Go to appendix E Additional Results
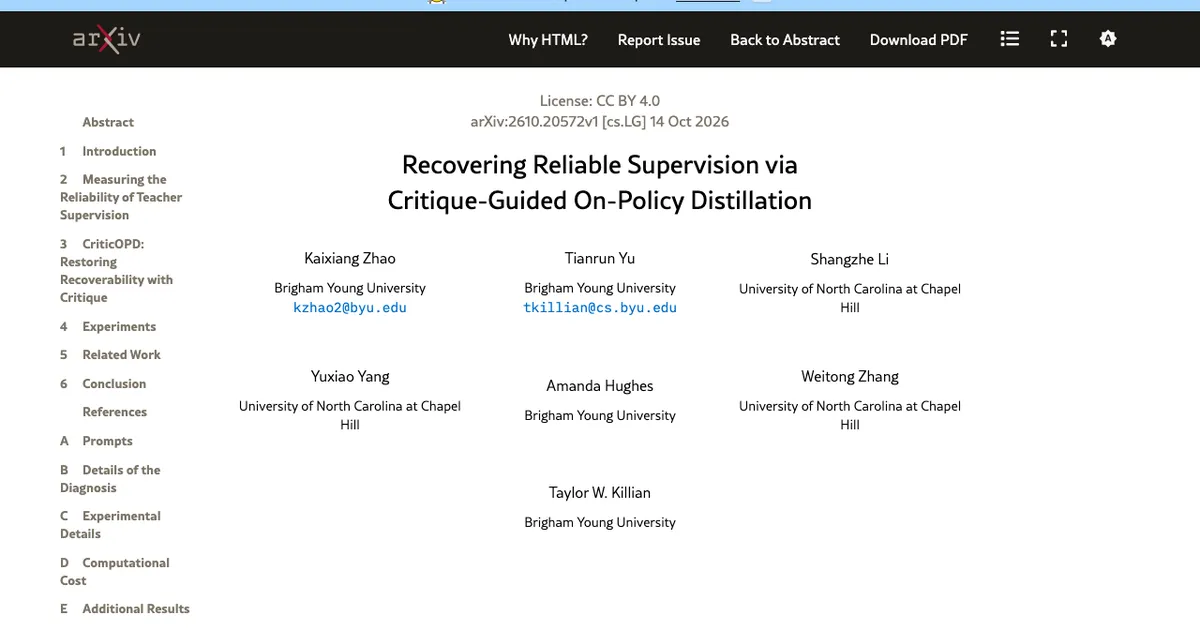The width and height of the screenshot is (1200, 630). point(125,608)
